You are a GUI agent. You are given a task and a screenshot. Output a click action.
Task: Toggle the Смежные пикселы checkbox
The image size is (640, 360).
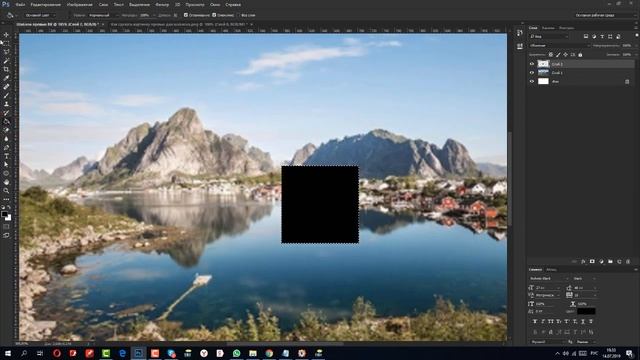tap(214, 15)
